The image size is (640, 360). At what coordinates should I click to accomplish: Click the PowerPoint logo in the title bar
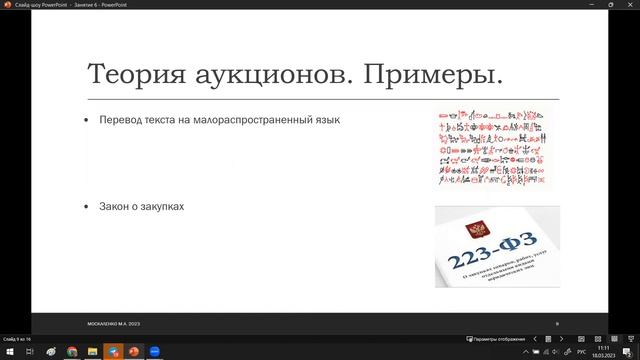7,4
